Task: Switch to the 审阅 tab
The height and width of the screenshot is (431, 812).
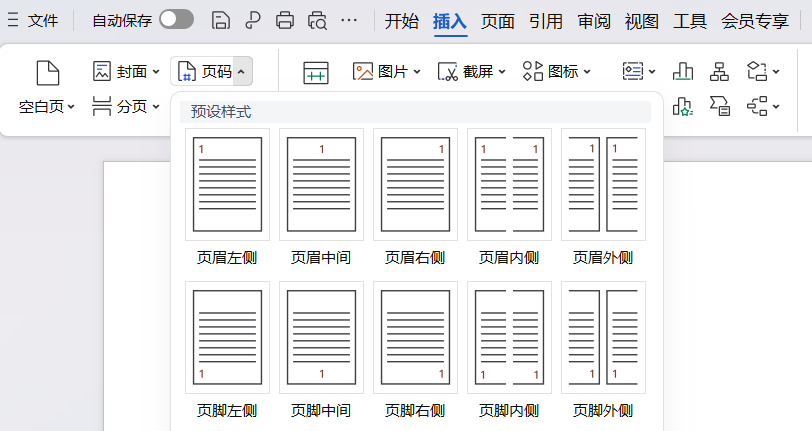Action: pos(594,21)
